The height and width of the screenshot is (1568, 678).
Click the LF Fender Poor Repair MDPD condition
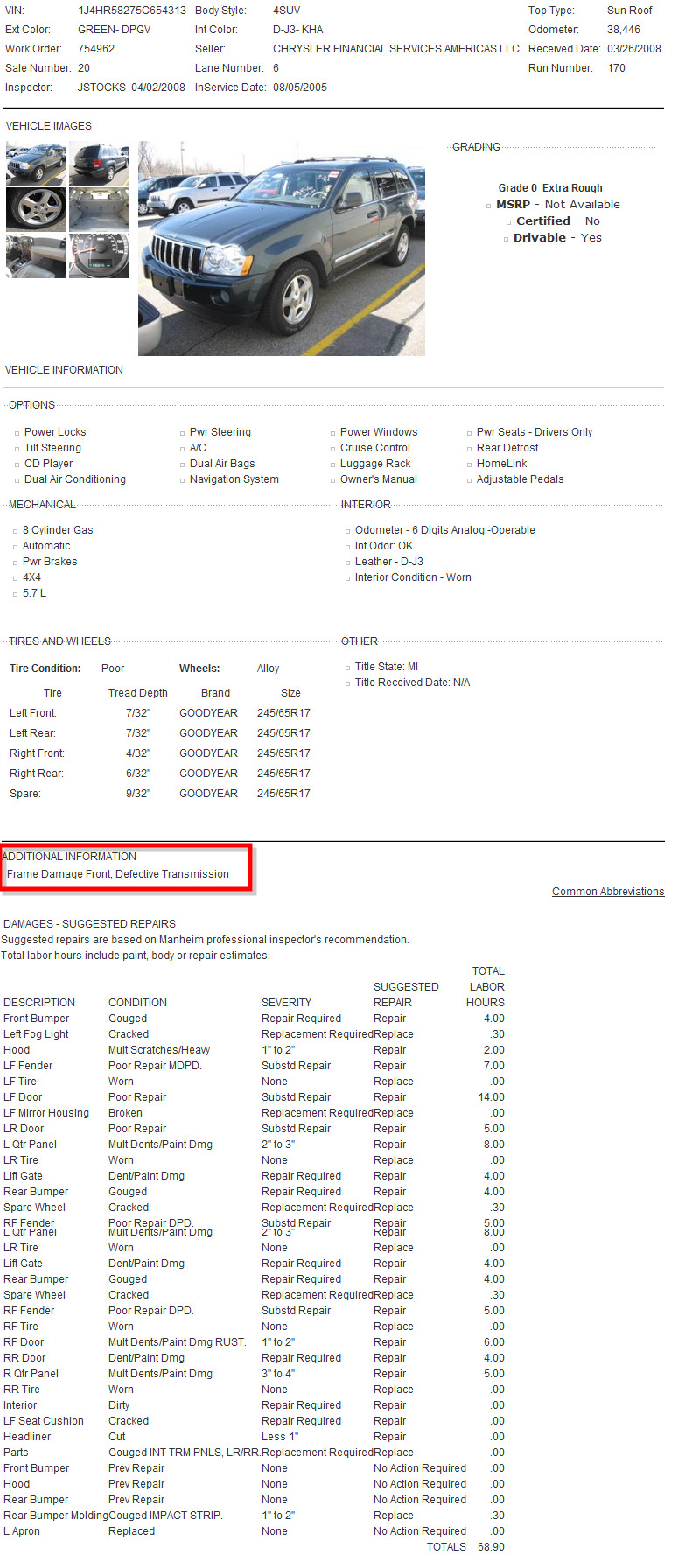pos(155,1066)
